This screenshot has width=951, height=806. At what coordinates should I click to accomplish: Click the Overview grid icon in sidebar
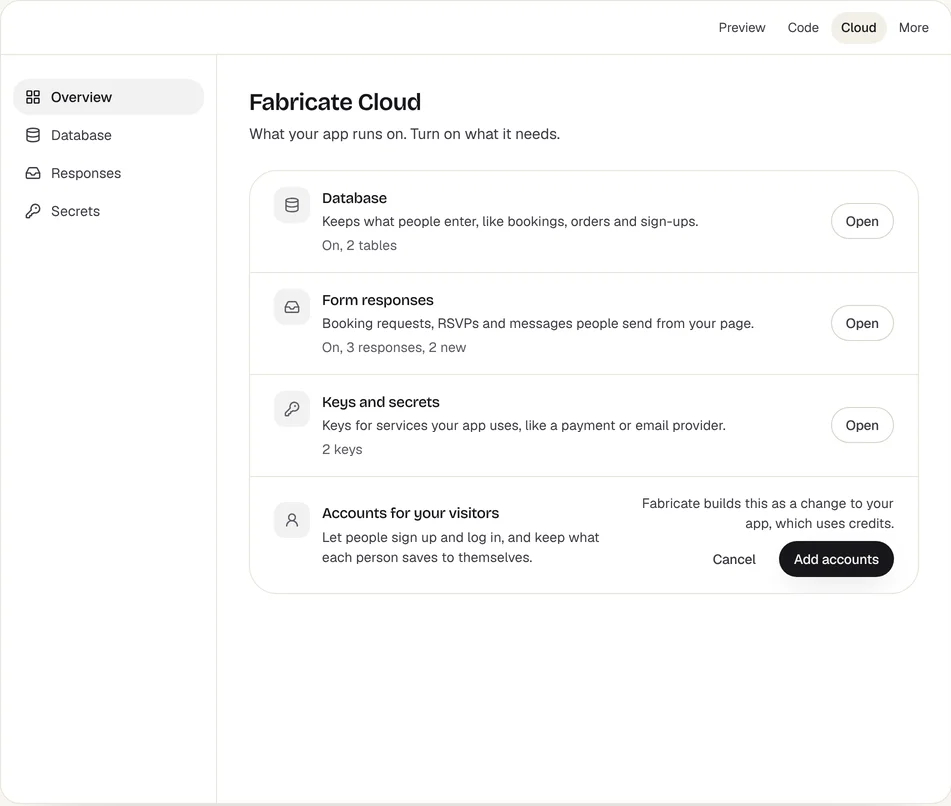pos(33,97)
